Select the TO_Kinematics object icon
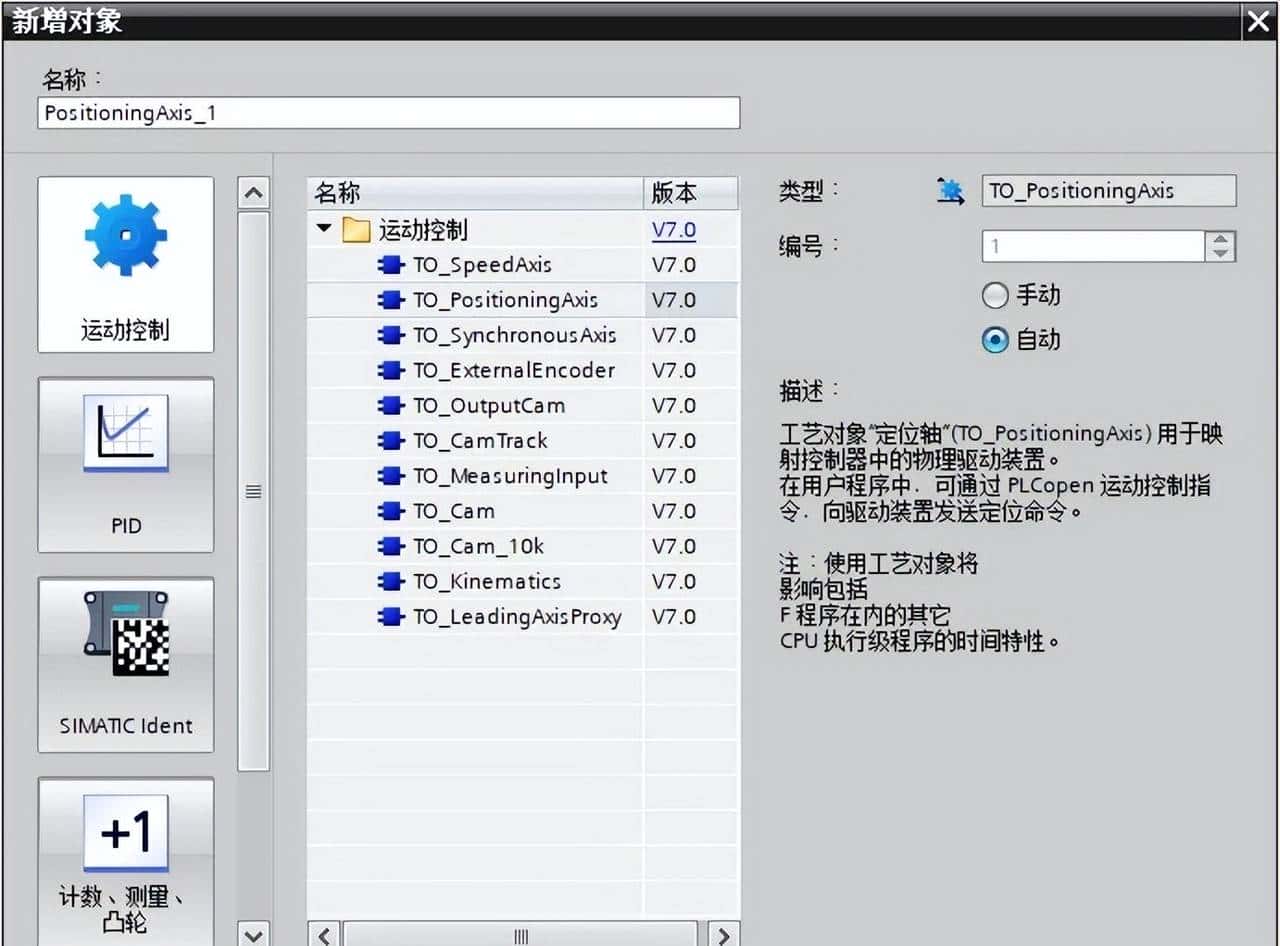This screenshot has width=1280, height=946. tap(390, 581)
